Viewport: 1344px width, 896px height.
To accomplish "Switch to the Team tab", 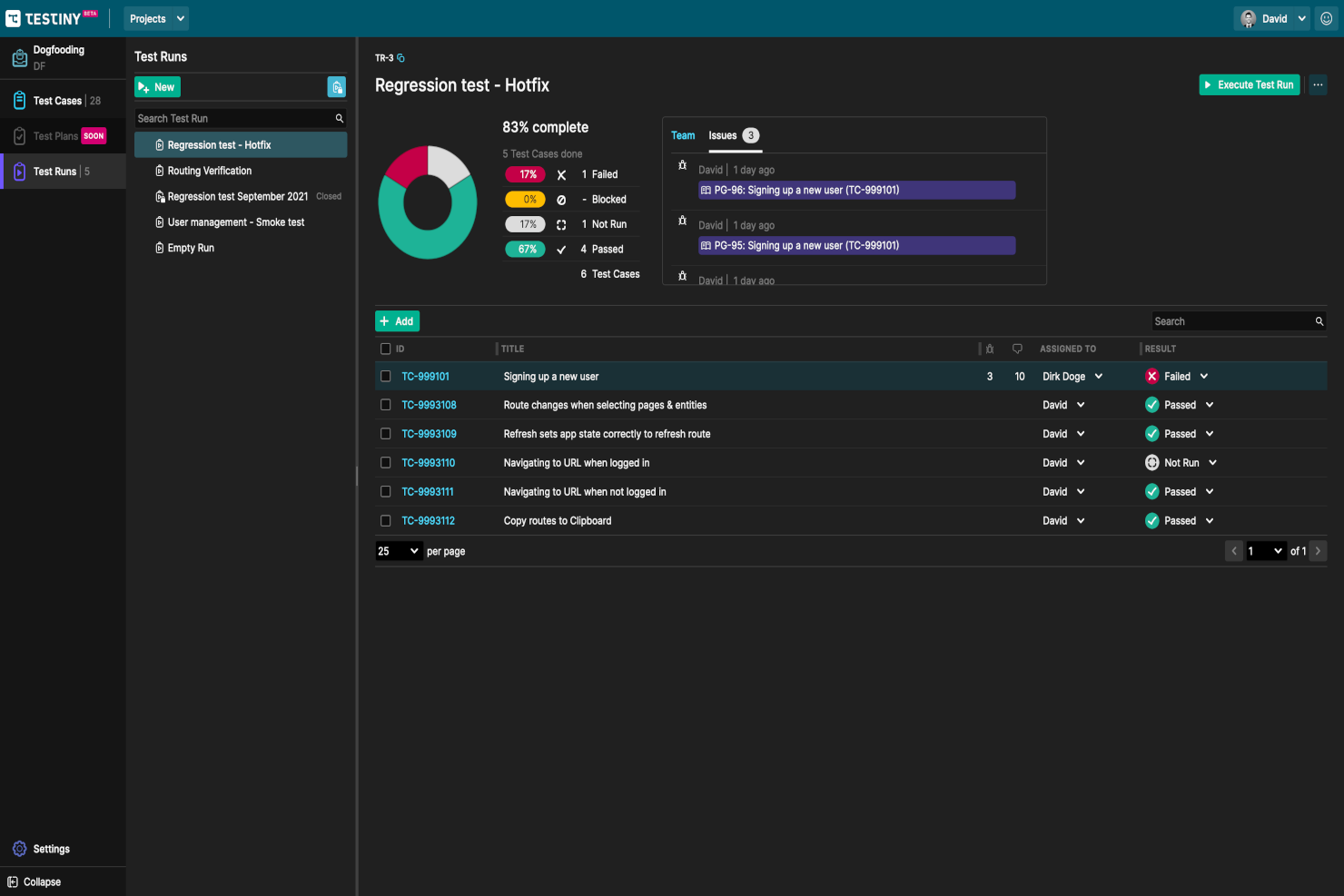I will point(683,135).
